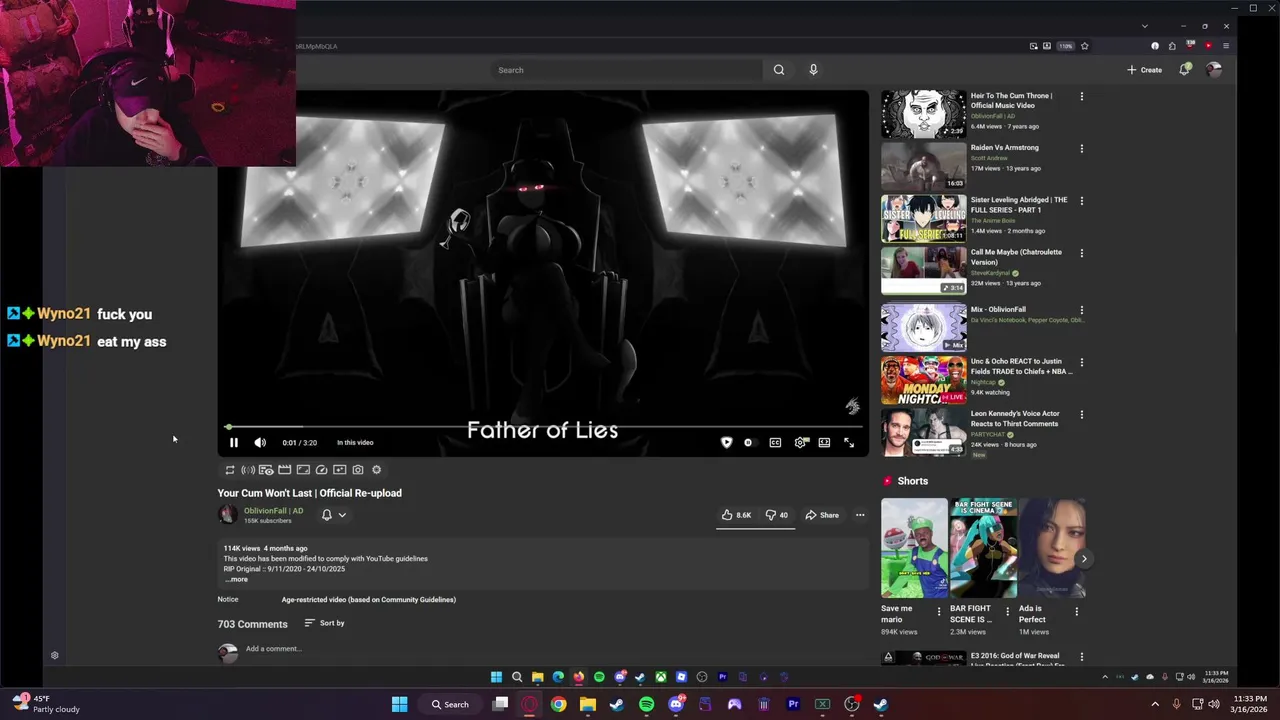Viewport: 1280px width, 720px height.
Task: Toggle the loop button below the player
Action: pos(230,470)
